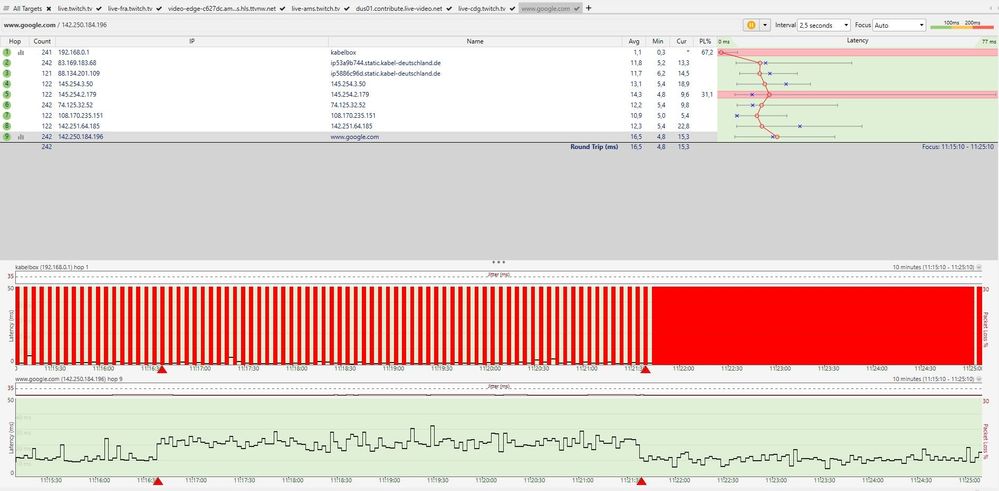Click first red triangle marker on kabelbox timeline
The image size is (999, 491).
click(x=162, y=370)
